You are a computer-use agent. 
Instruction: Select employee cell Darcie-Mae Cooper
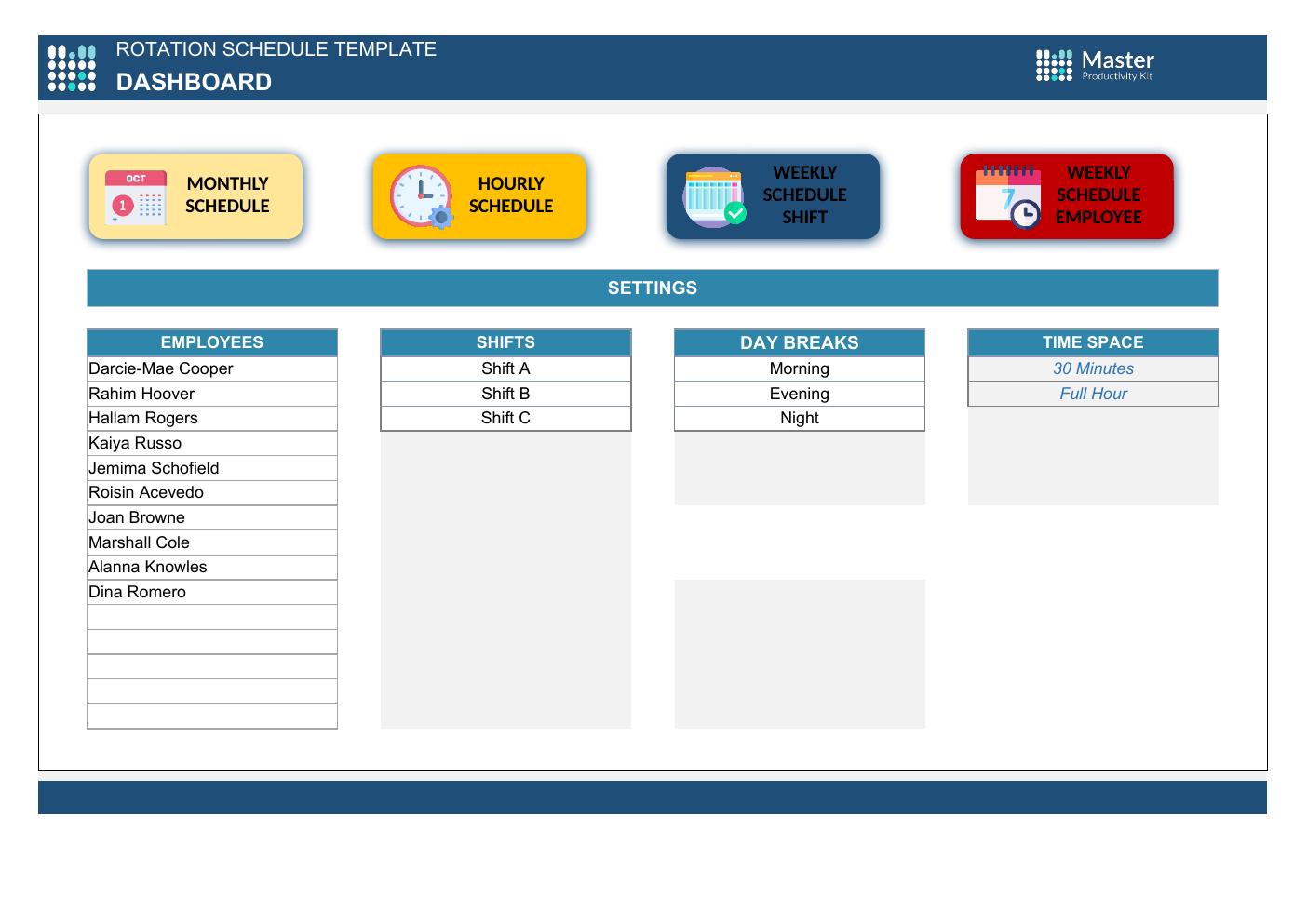point(212,368)
